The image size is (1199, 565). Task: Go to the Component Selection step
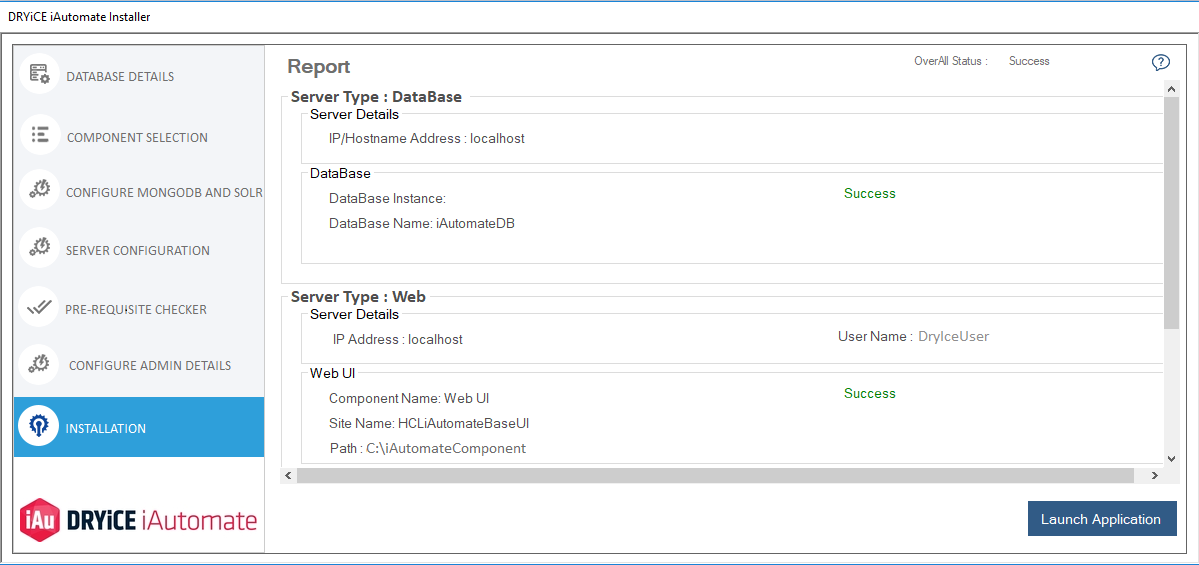pyautogui.click(x=137, y=138)
